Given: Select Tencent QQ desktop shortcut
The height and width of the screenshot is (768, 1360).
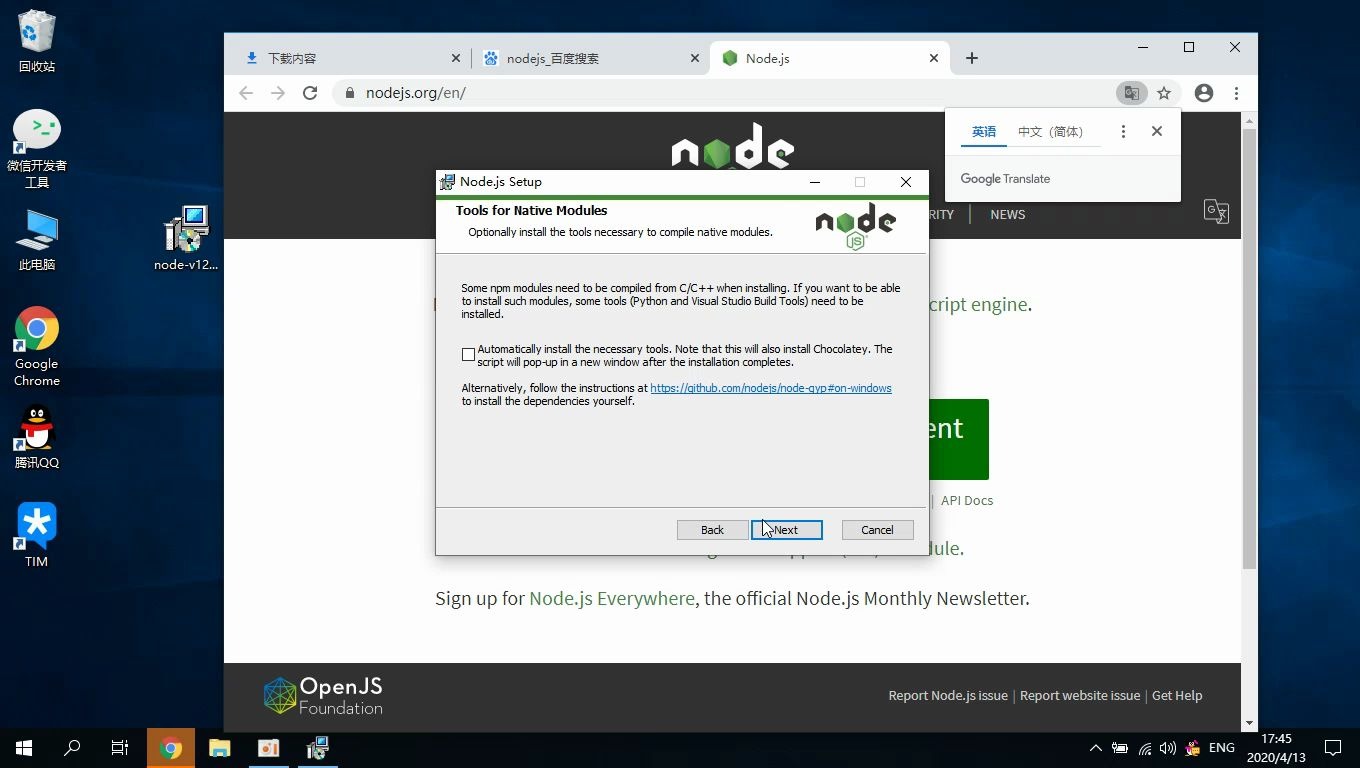Looking at the screenshot, I should tap(37, 437).
